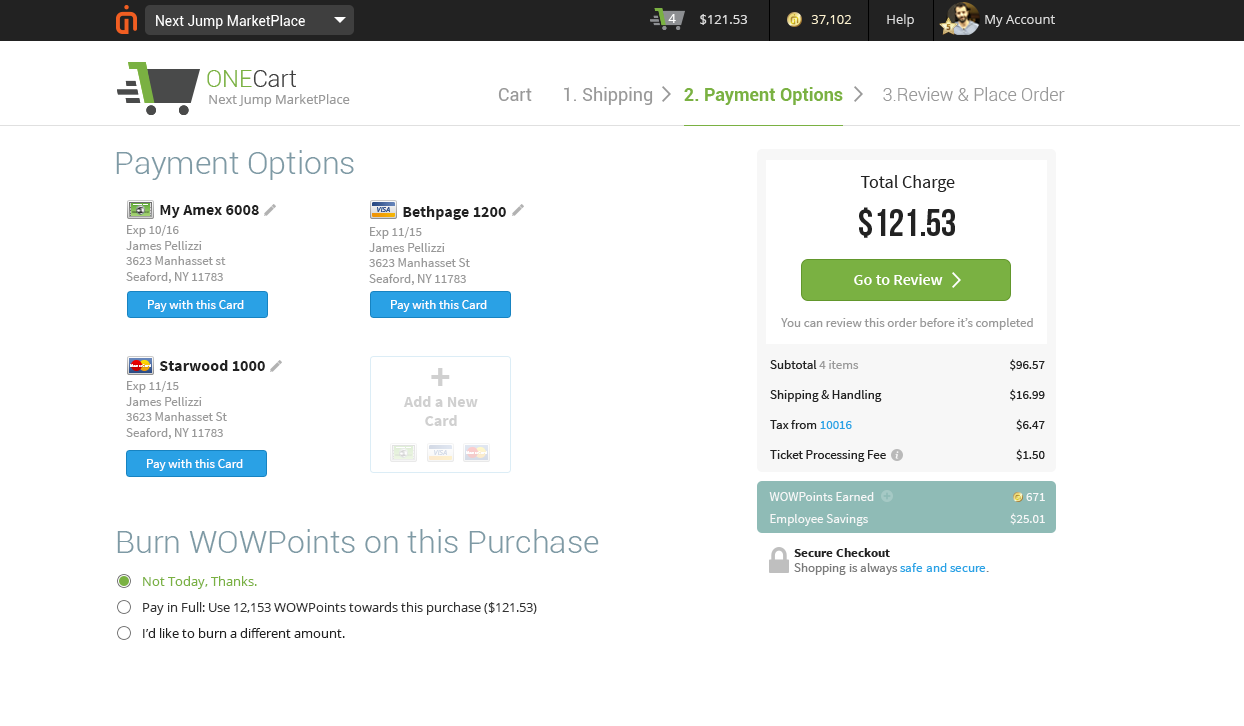Image resolution: width=1244 pixels, height=726 pixels.
Task: Edit Starwood 1000 card with pencil icon
Action: [276, 365]
